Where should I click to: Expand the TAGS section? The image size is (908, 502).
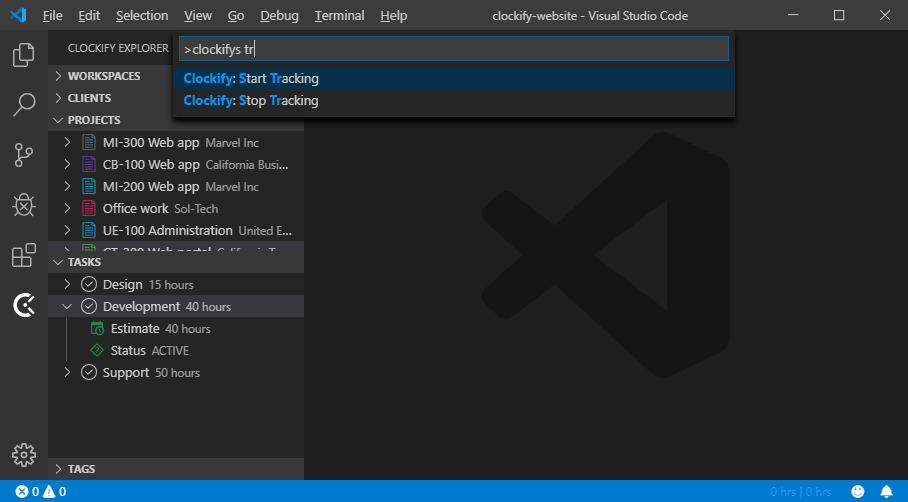(x=58, y=468)
